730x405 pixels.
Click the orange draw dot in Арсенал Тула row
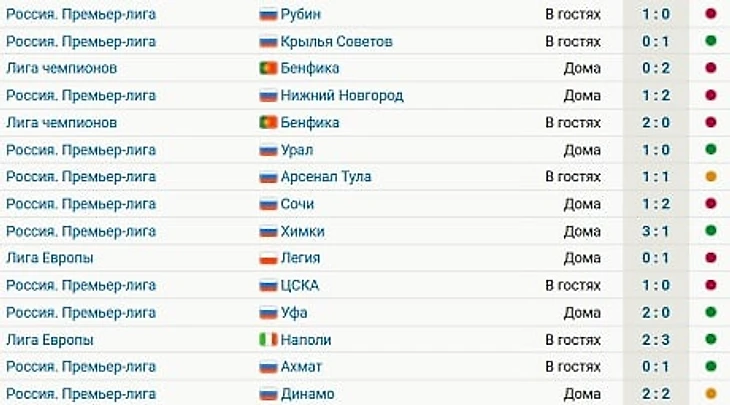710,176
